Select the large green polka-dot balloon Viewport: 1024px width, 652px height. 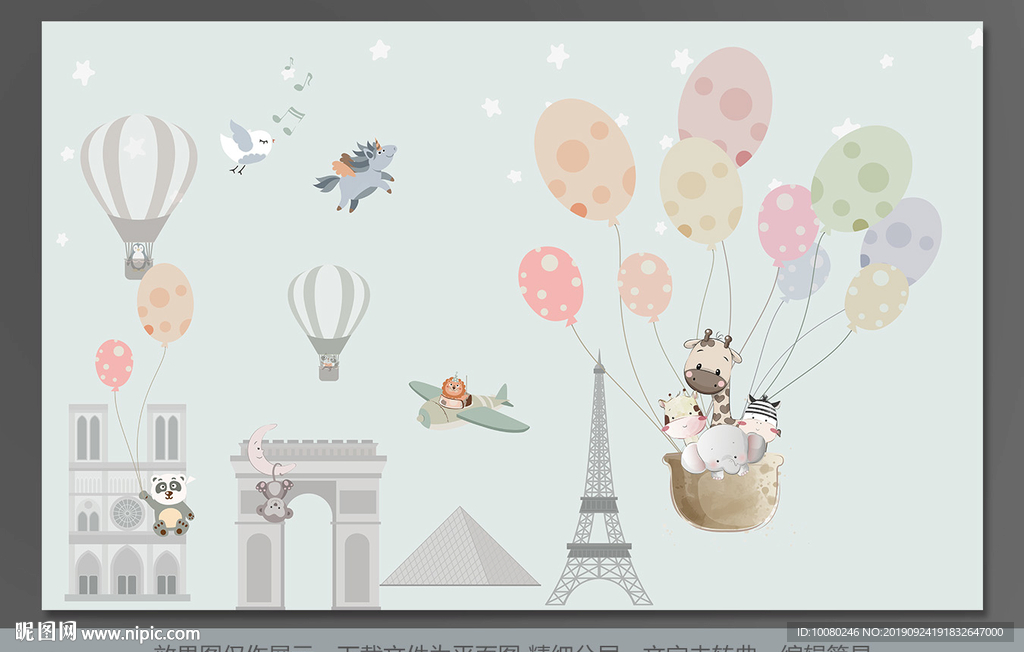tap(860, 177)
